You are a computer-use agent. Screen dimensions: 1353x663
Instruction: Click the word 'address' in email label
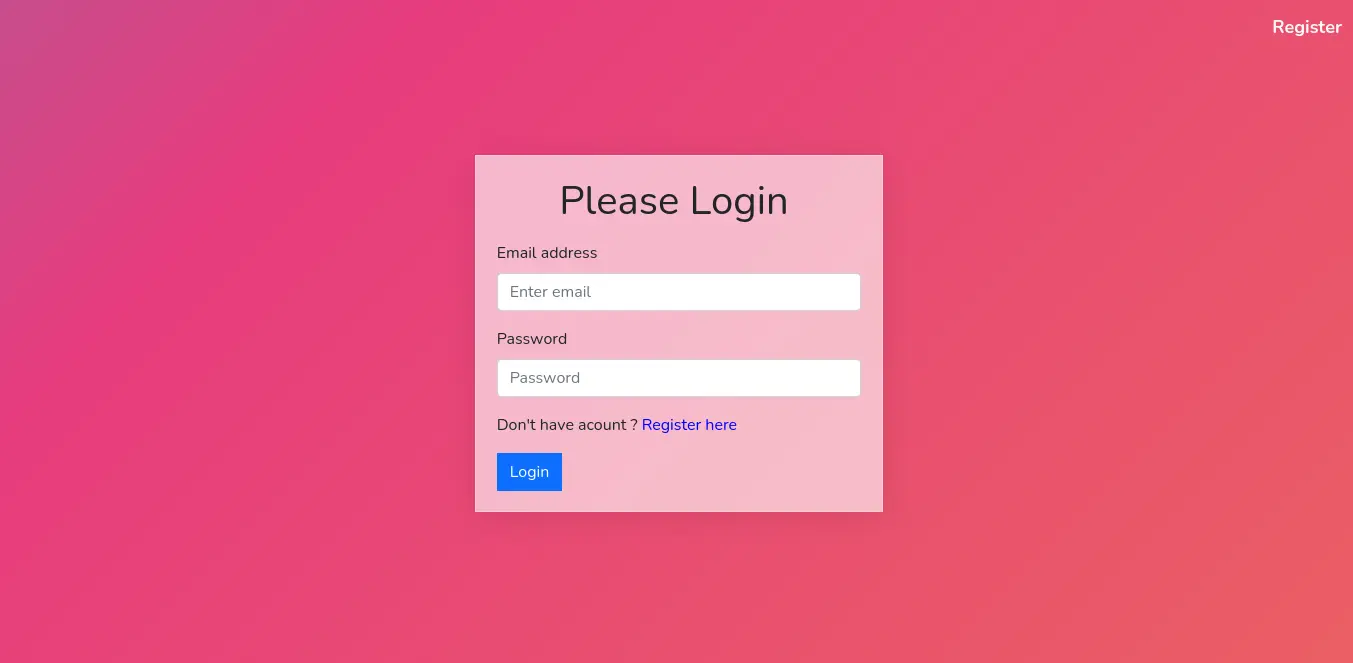[x=568, y=253]
